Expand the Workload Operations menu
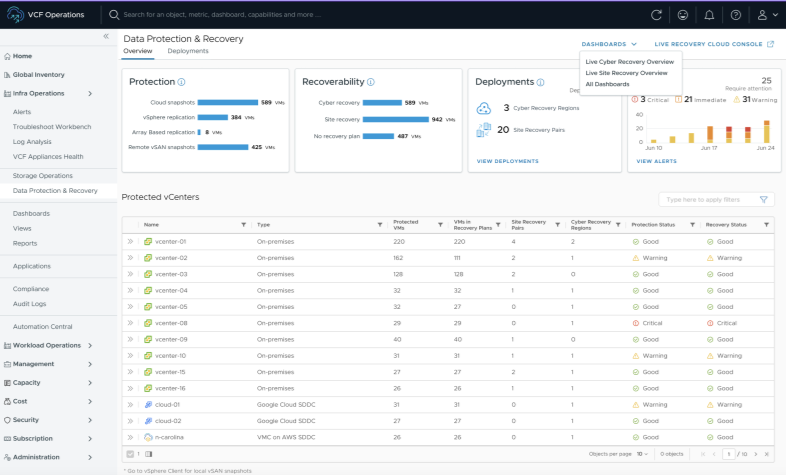Image resolution: width=786 pixels, height=475 pixels. [90, 345]
